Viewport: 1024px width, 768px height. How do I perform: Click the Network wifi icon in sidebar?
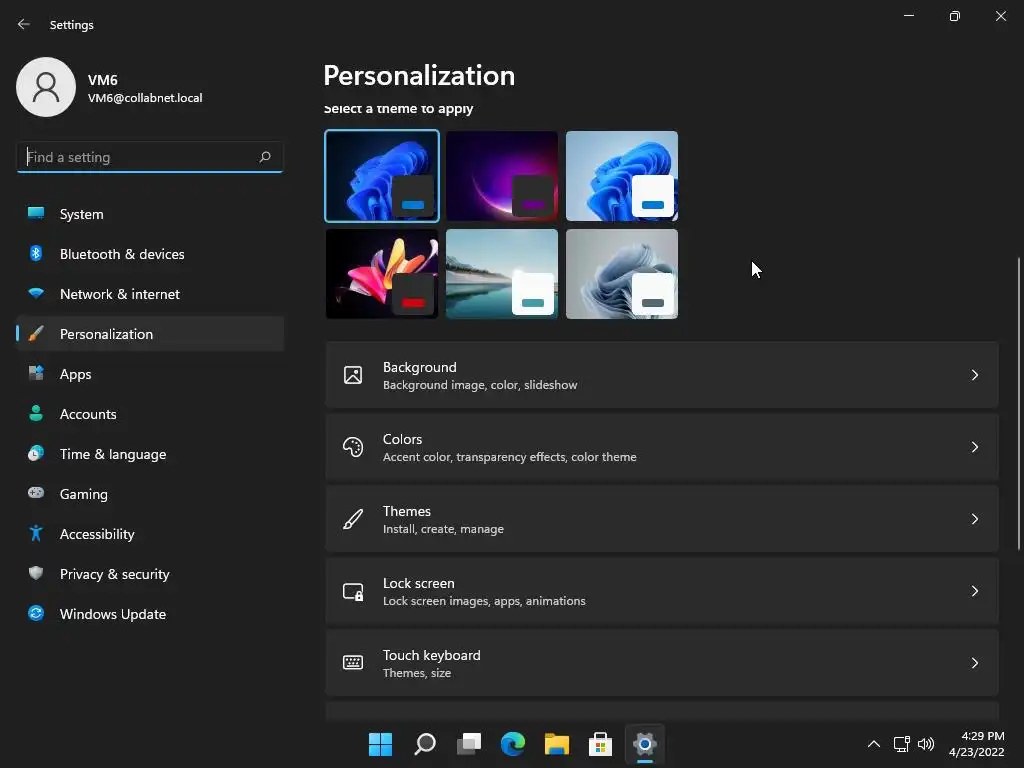pos(36,293)
